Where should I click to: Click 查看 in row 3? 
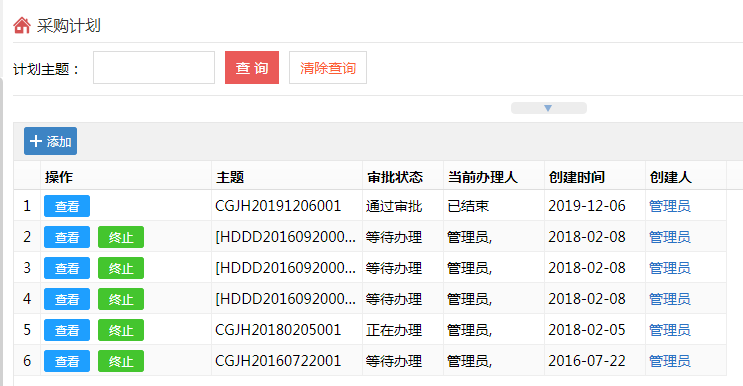[67, 268]
